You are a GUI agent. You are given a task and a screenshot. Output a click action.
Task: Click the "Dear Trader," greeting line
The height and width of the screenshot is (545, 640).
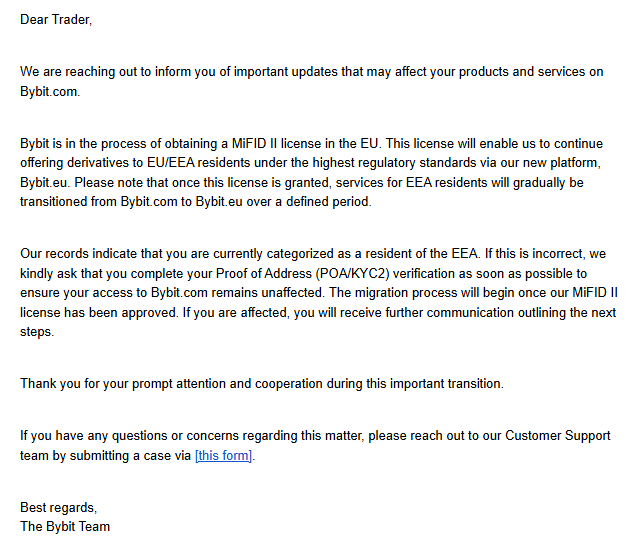[x=56, y=19]
